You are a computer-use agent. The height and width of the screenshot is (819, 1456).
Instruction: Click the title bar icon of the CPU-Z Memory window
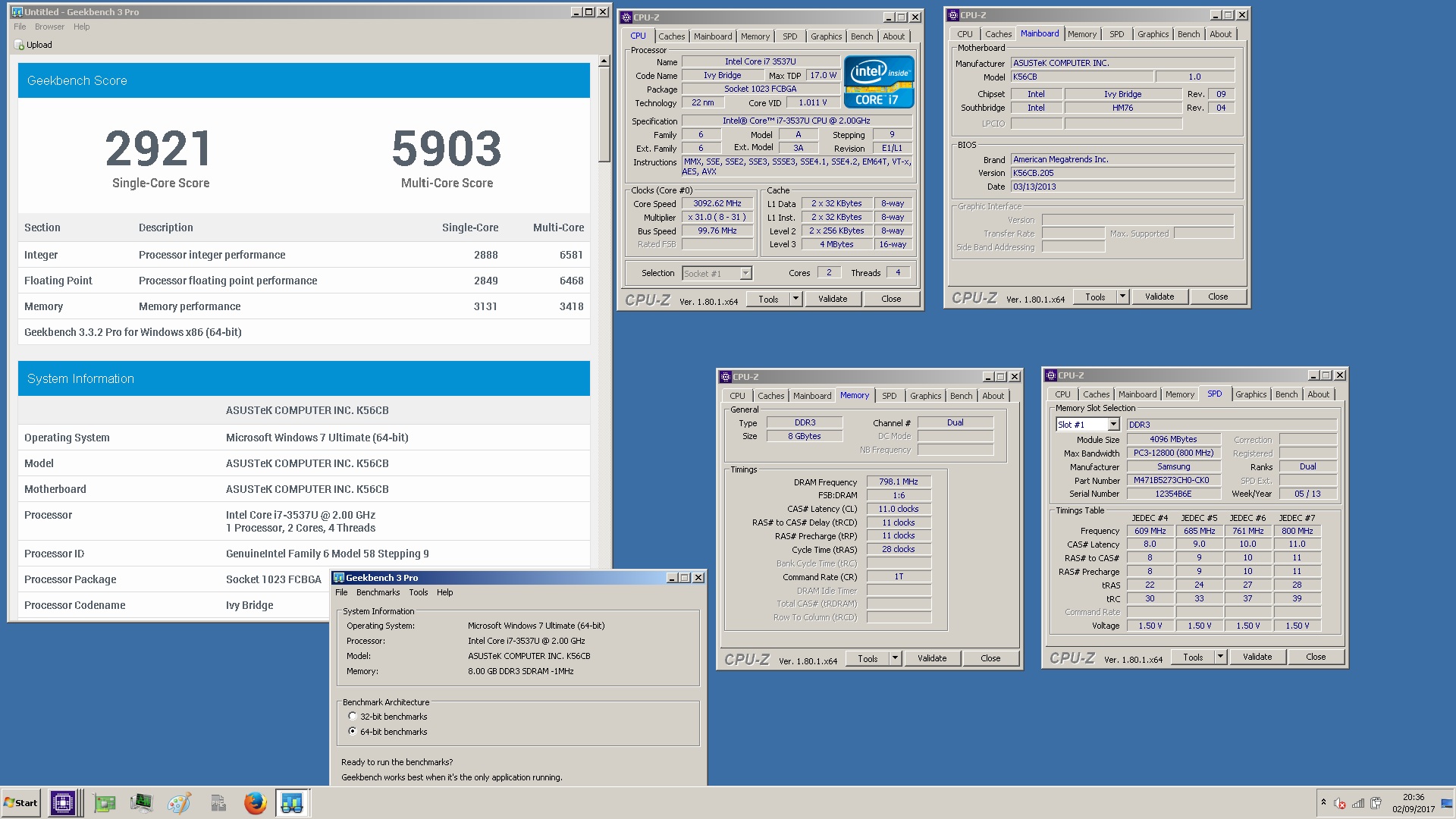[726, 377]
